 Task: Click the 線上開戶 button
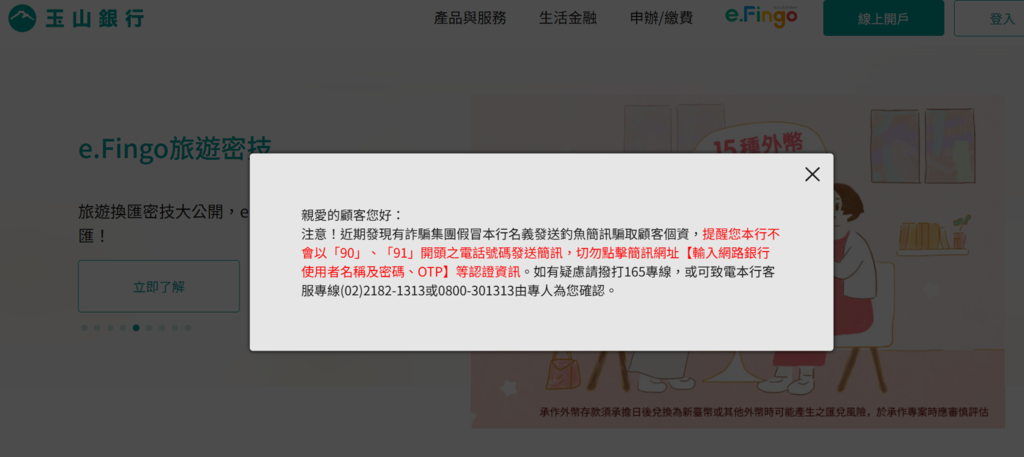tap(884, 18)
